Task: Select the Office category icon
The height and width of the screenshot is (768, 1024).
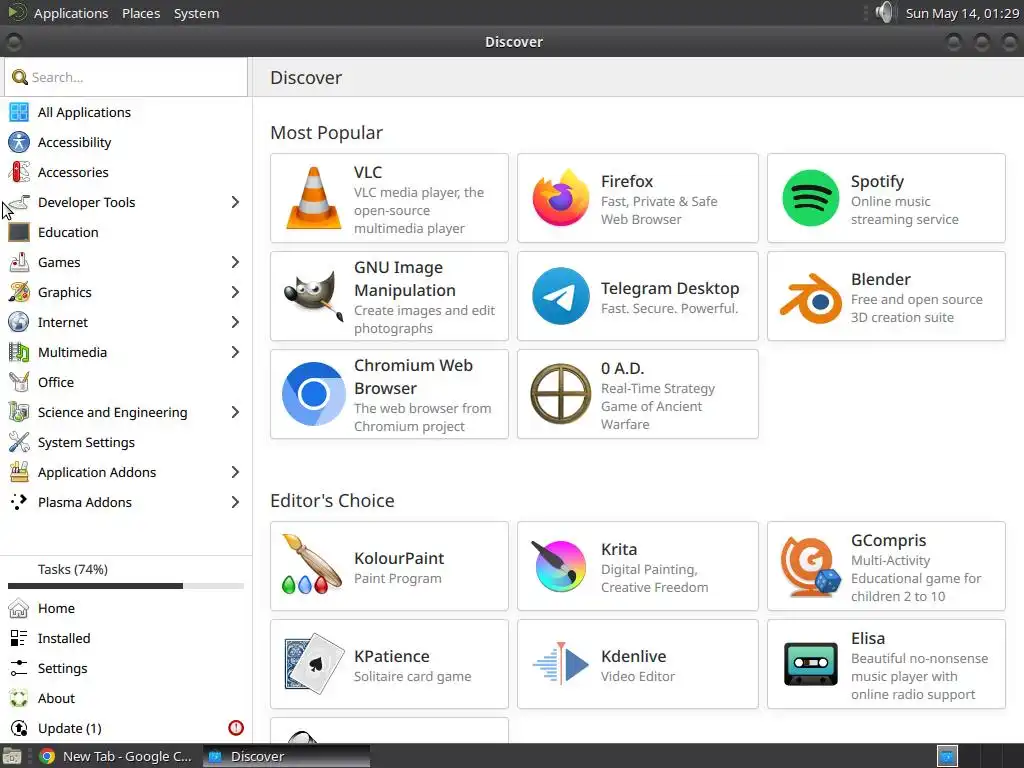Action: 19,382
